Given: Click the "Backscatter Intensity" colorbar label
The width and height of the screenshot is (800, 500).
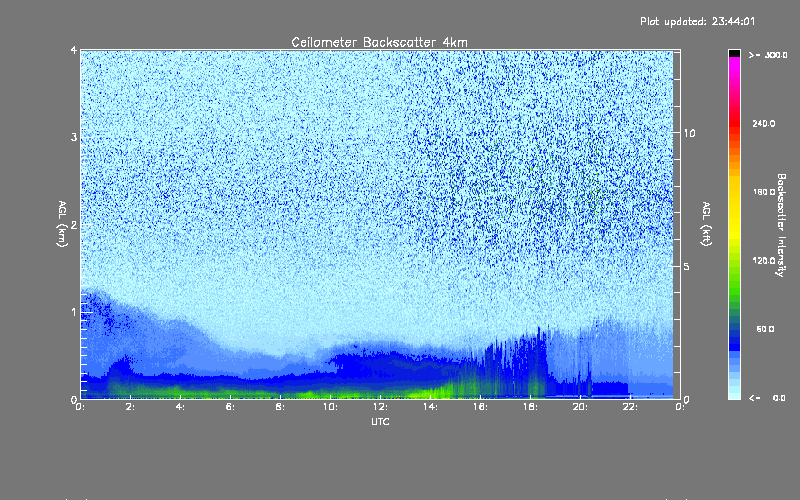Looking at the screenshot, I should (781, 225).
